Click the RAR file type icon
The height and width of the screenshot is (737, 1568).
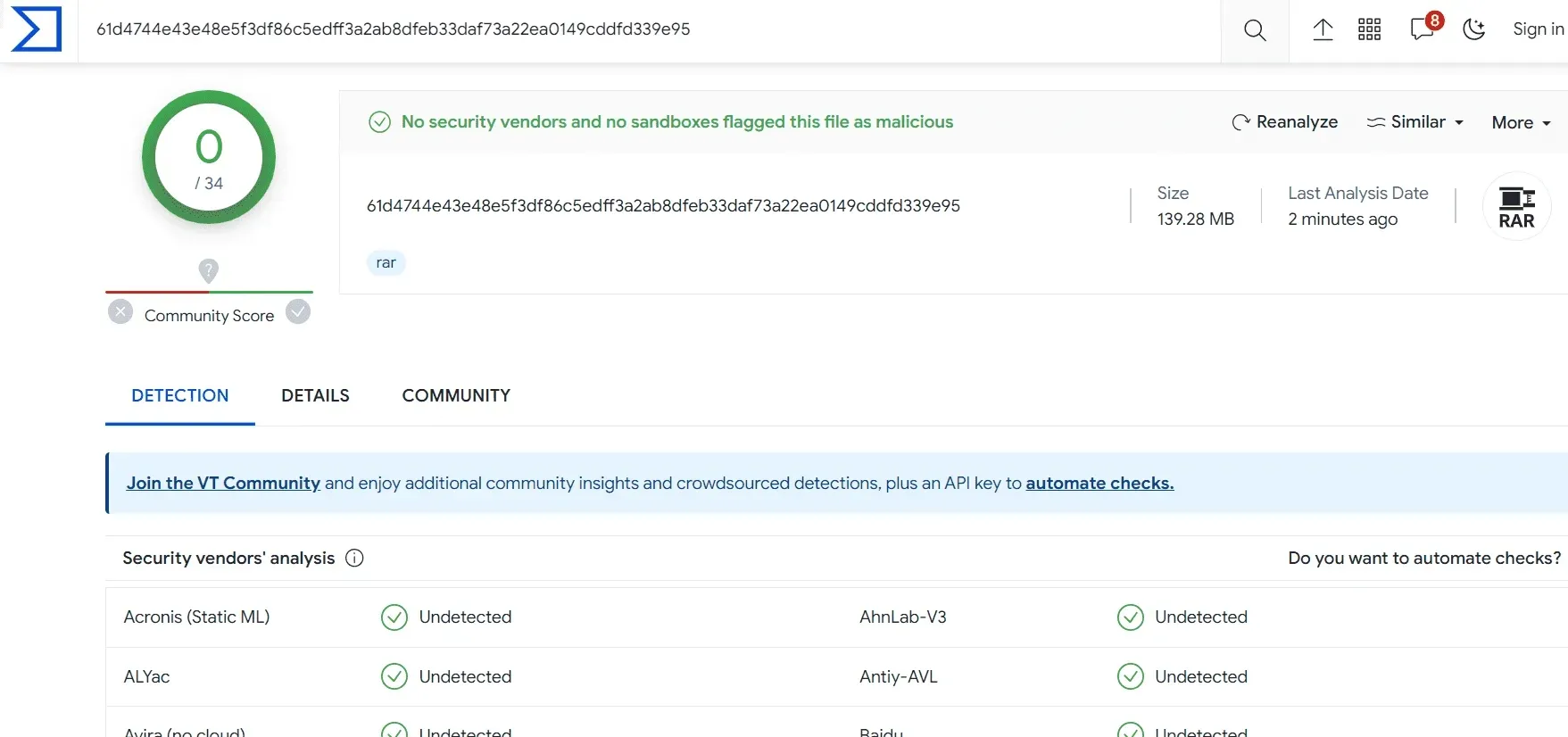coord(1516,206)
